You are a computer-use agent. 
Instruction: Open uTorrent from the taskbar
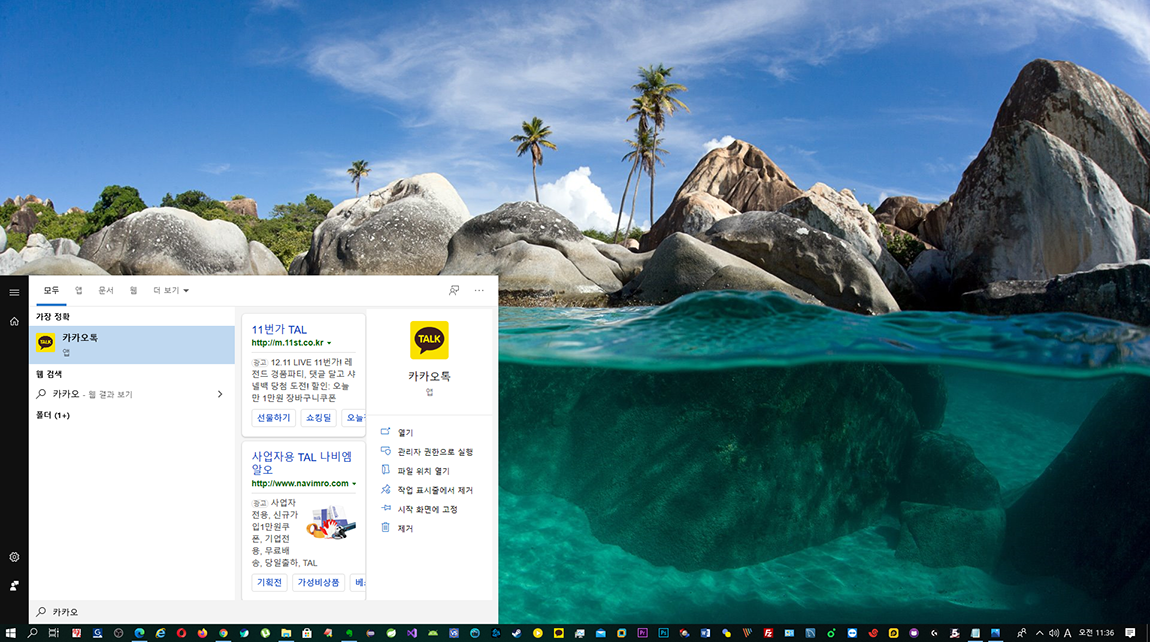pos(265,632)
